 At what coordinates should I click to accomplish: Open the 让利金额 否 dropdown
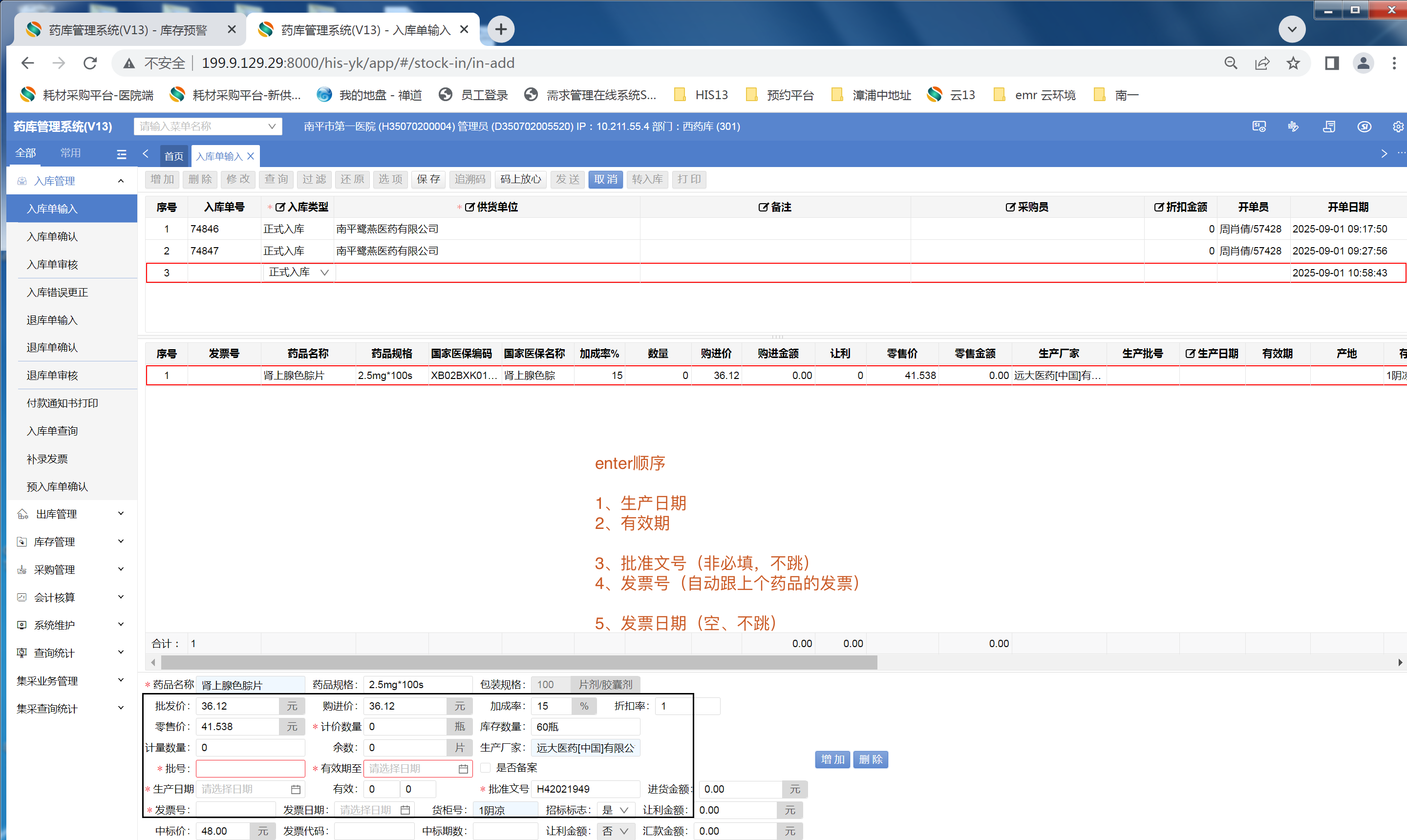click(616, 831)
